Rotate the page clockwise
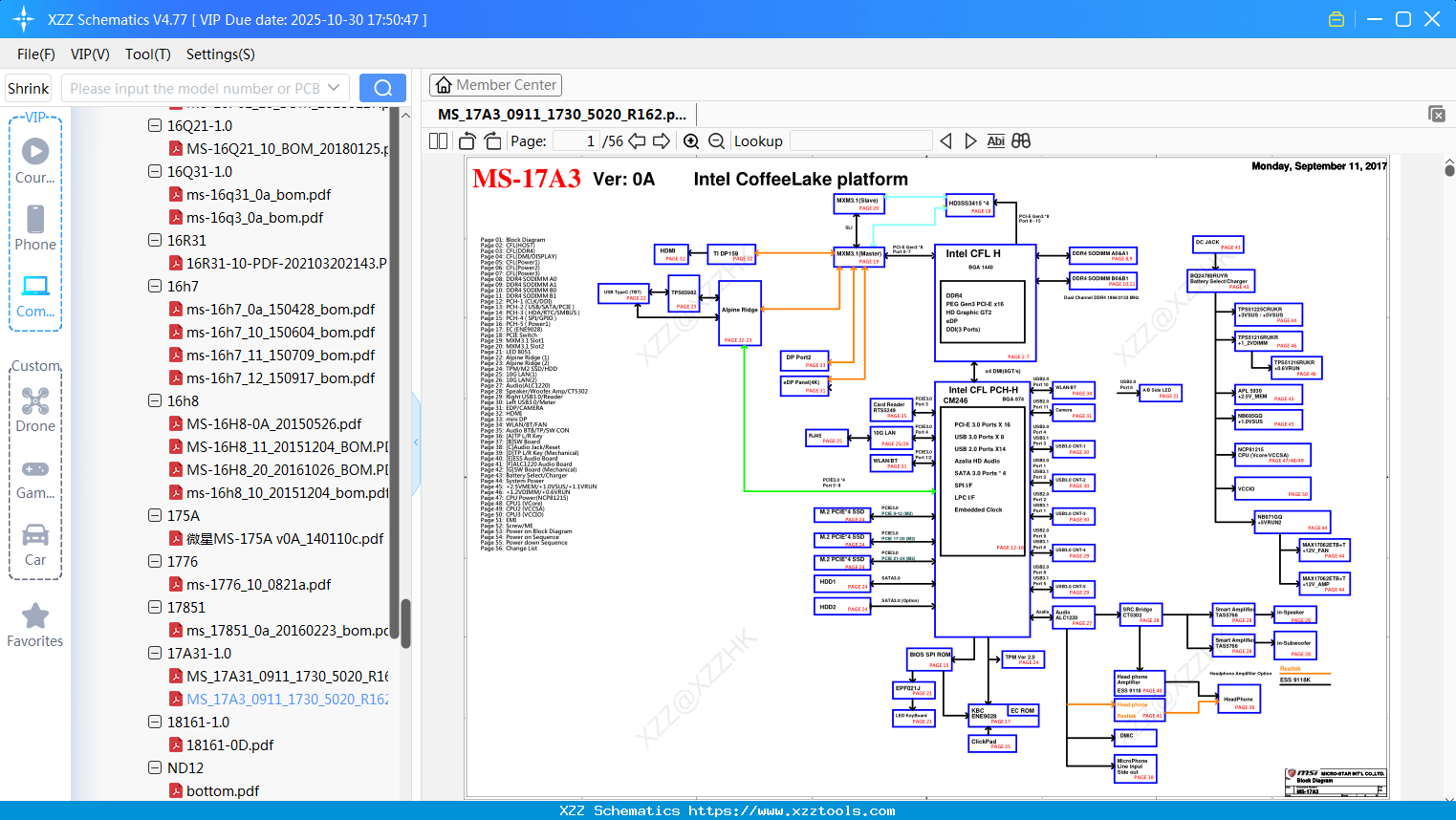This screenshot has height=820, width=1456. pos(492,141)
